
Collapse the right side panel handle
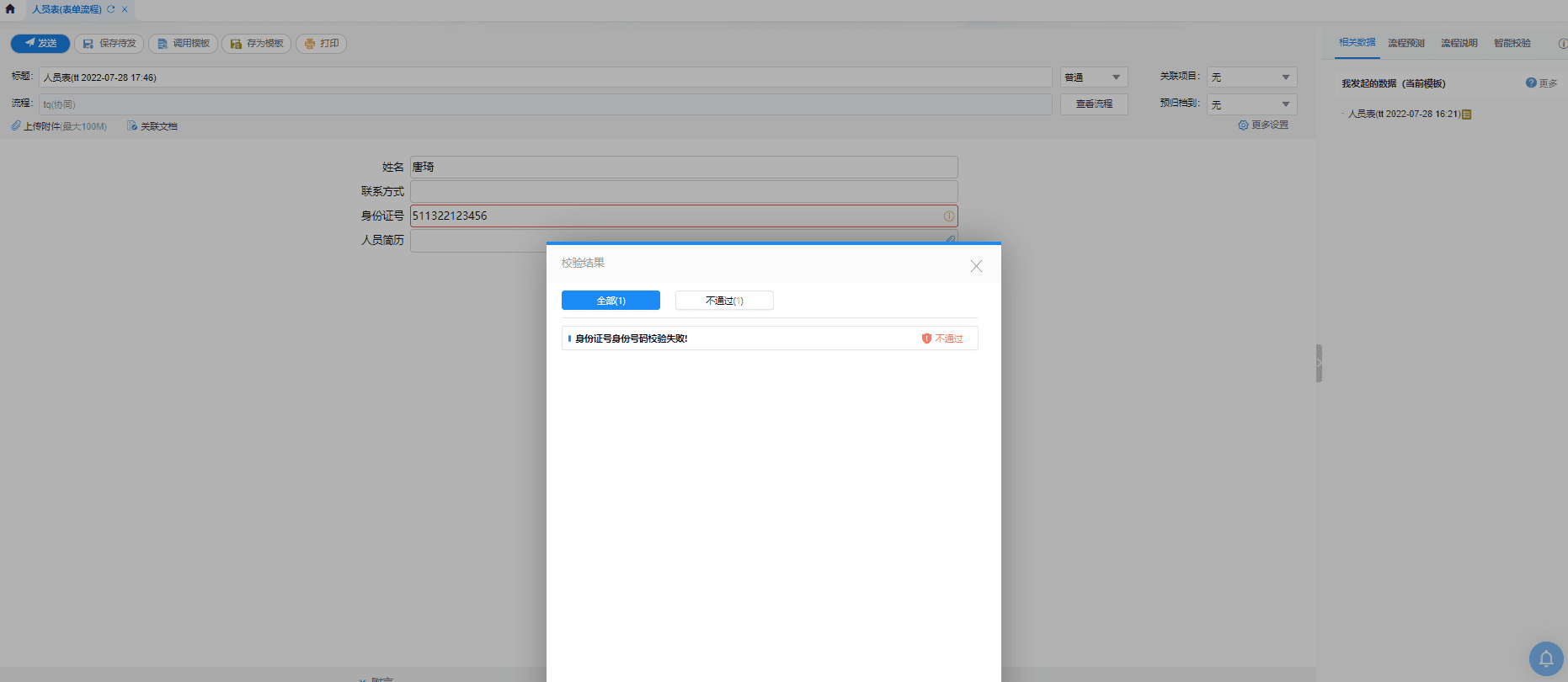click(x=1319, y=363)
